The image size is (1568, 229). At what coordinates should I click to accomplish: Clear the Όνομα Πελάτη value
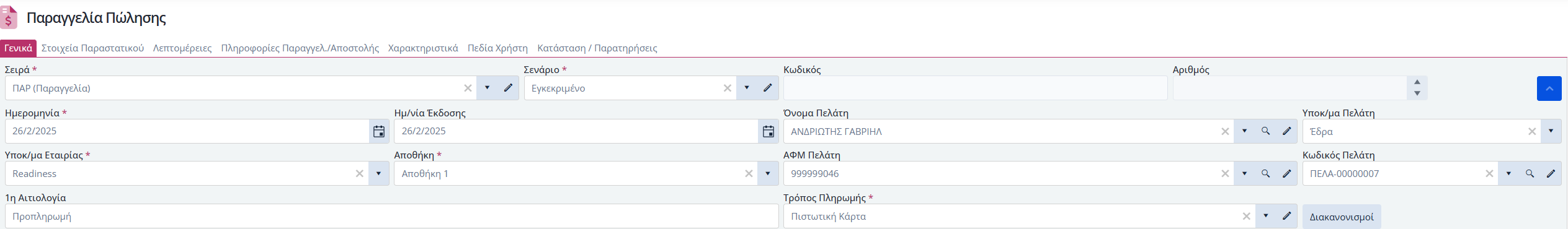point(1225,131)
